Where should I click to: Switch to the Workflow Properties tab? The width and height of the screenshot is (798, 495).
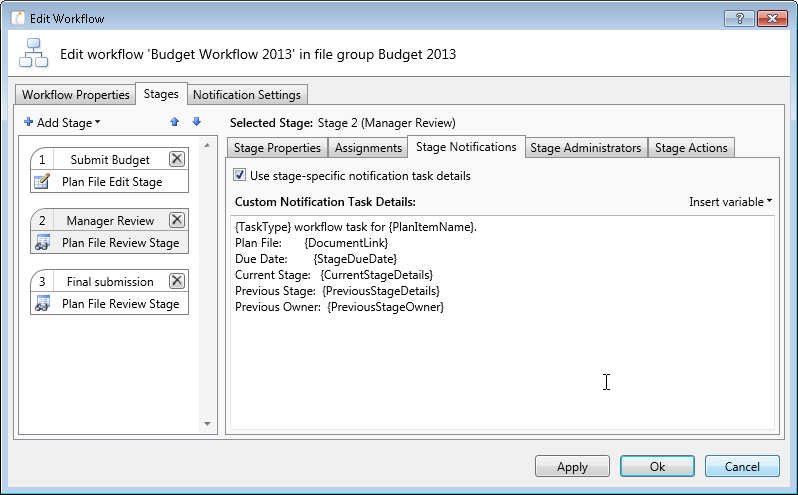76,95
